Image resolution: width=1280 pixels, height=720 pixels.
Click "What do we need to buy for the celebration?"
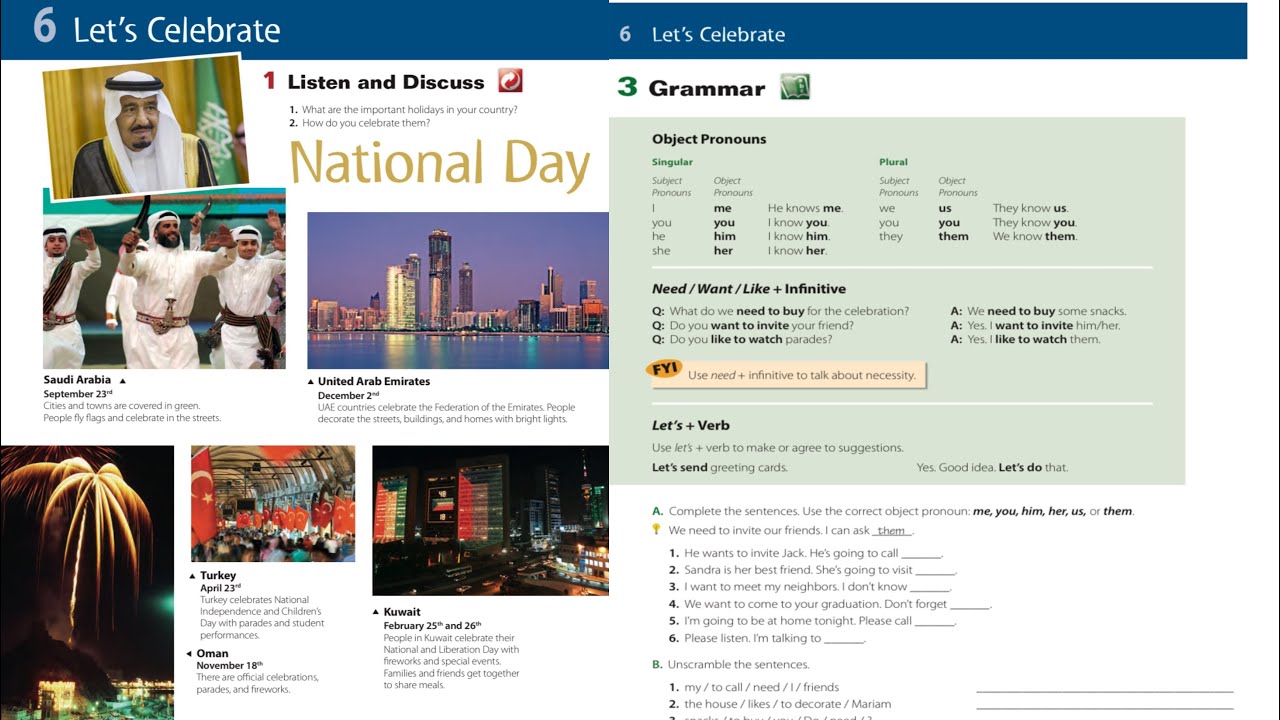click(789, 311)
